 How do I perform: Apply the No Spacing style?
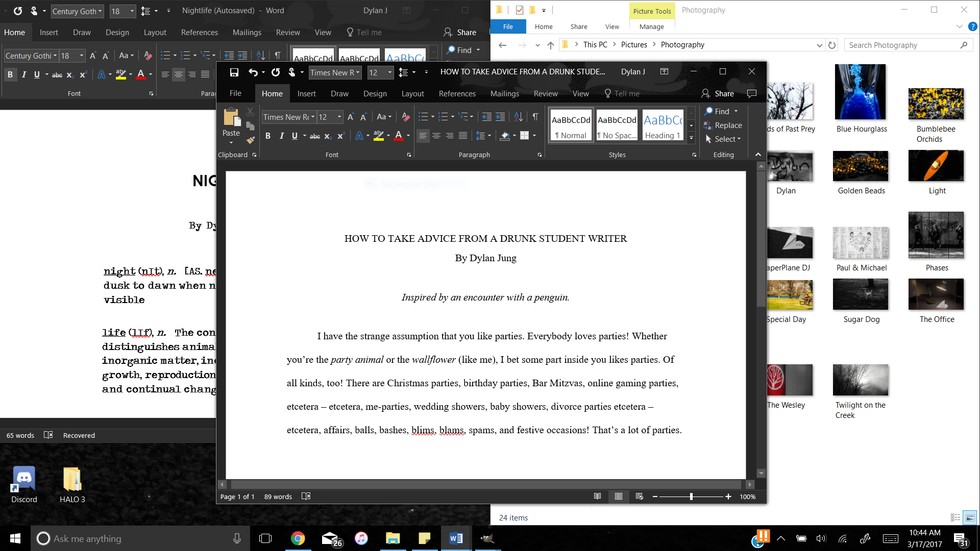(618, 125)
